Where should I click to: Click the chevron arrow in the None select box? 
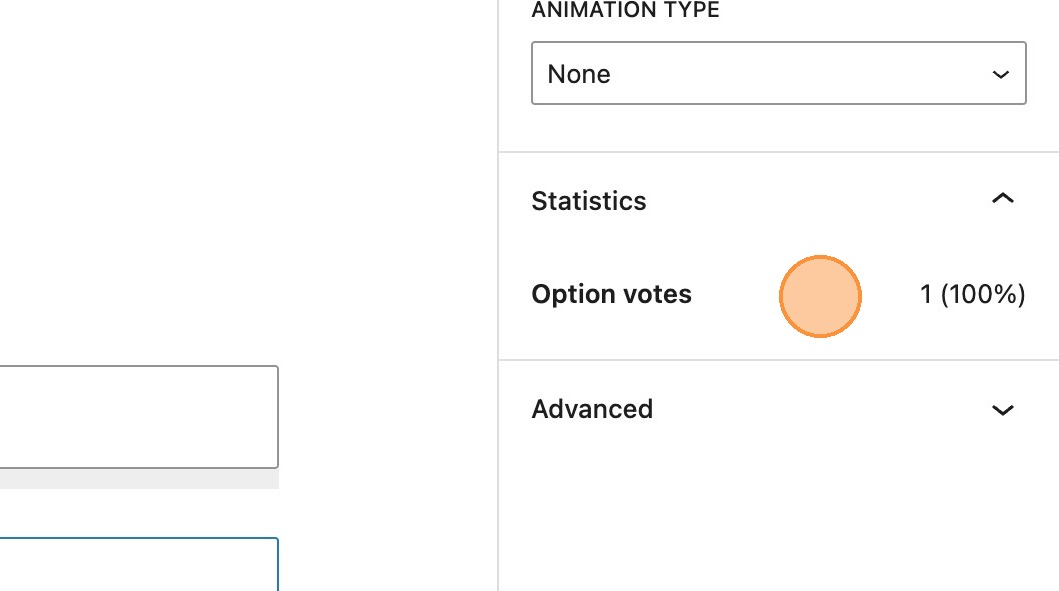(x=1000, y=75)
